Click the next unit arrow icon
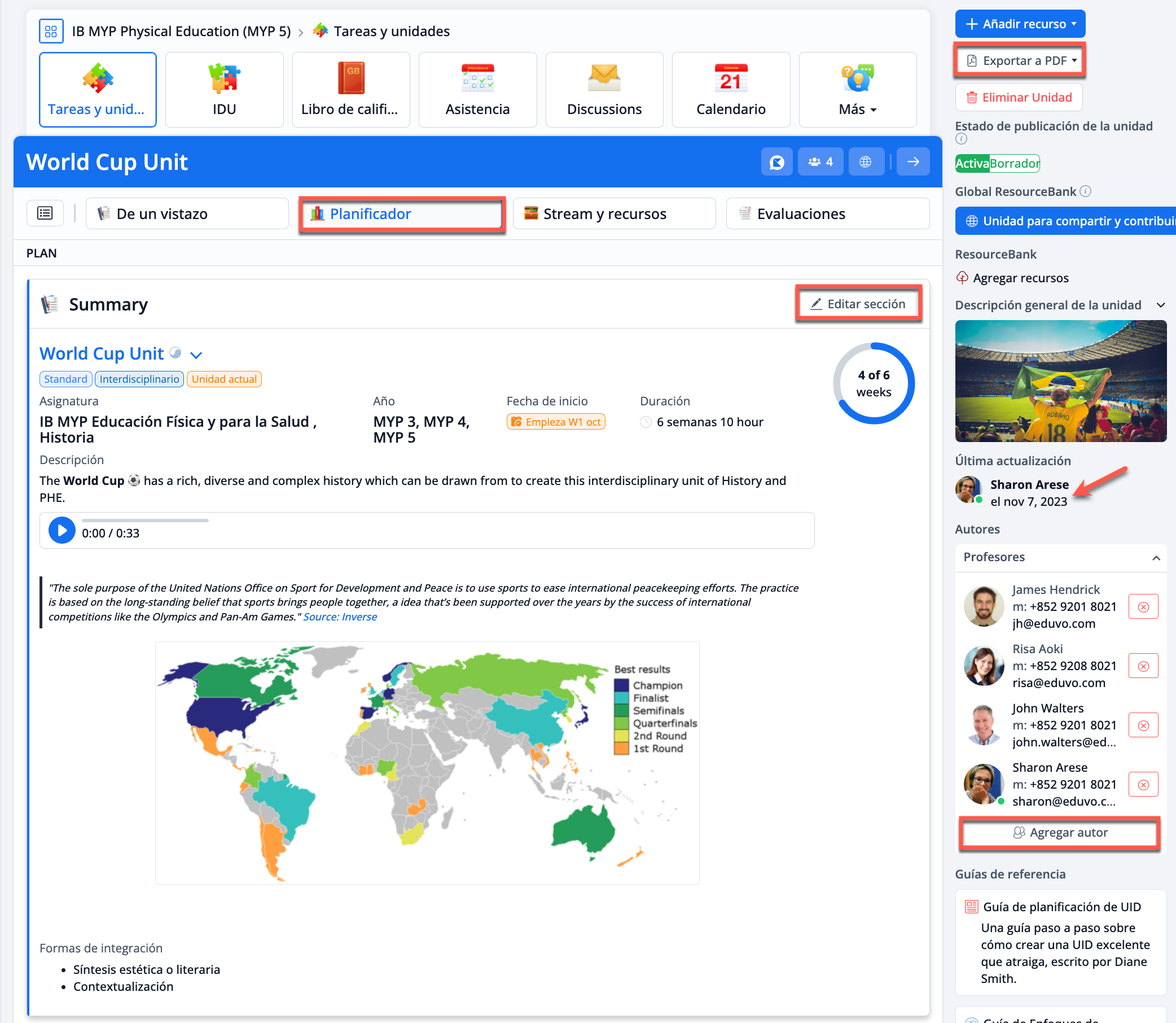 click(912, 162)
